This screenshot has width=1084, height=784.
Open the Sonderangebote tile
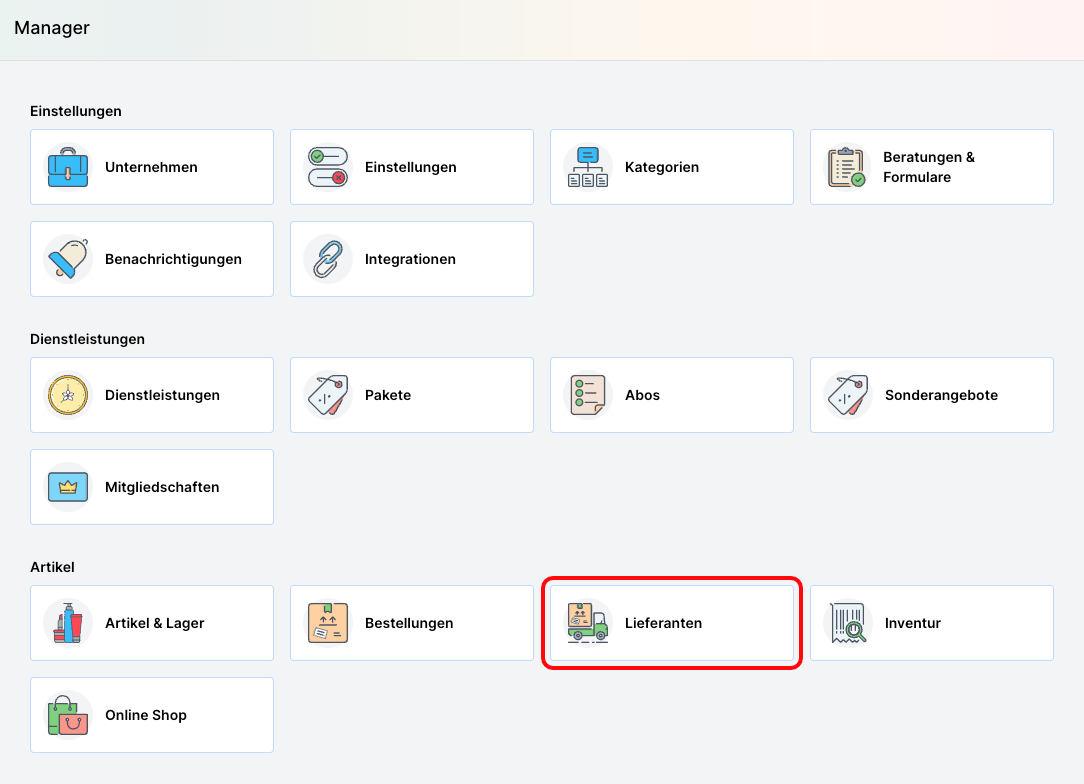tap(932, 395)
